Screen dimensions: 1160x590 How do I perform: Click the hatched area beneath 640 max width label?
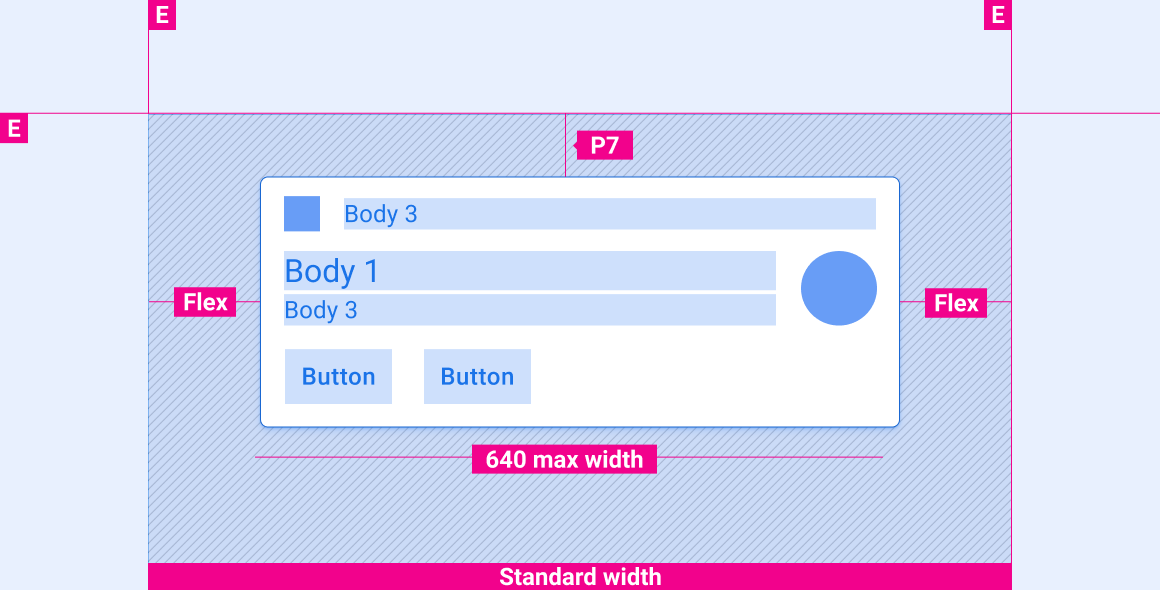tap(564, 515)
